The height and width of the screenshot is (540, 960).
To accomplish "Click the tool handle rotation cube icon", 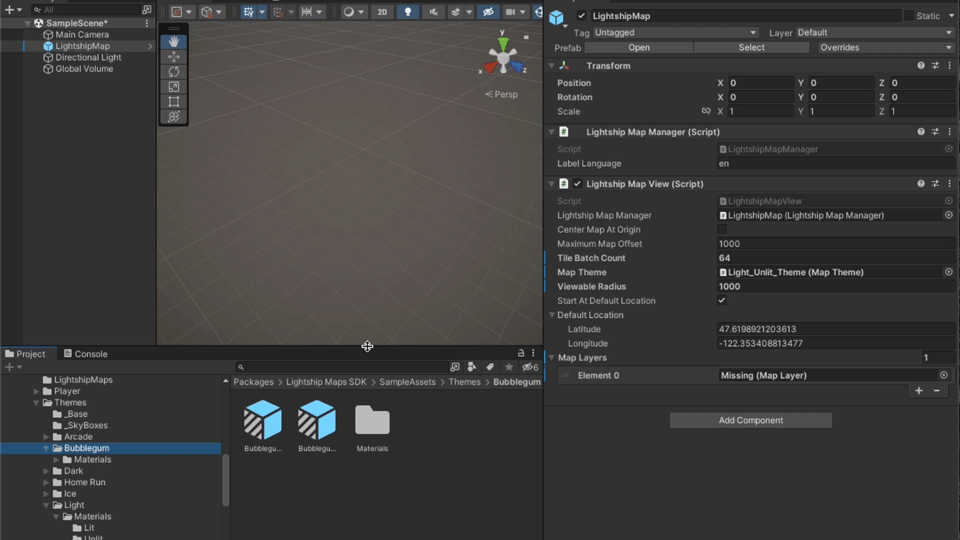I will click(207, 12).
